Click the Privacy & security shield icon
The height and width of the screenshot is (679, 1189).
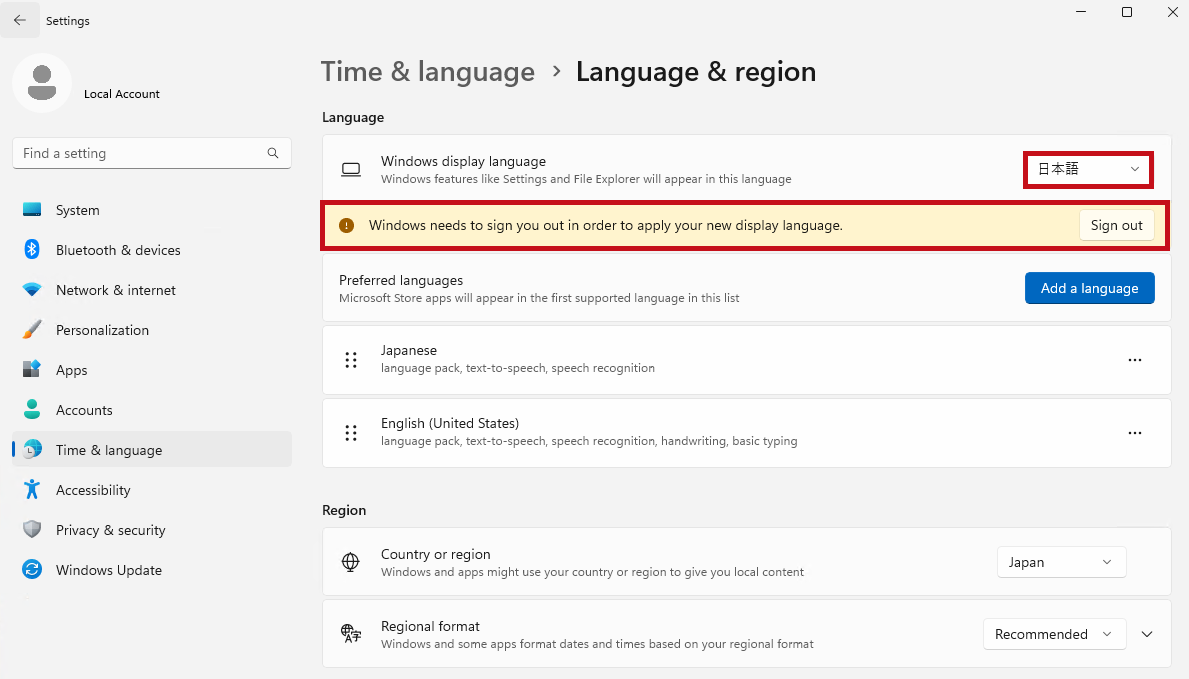click(x=32, y=530)
